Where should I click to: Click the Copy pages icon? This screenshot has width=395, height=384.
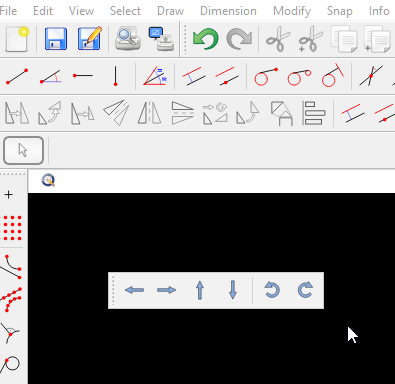coord(344,39)
